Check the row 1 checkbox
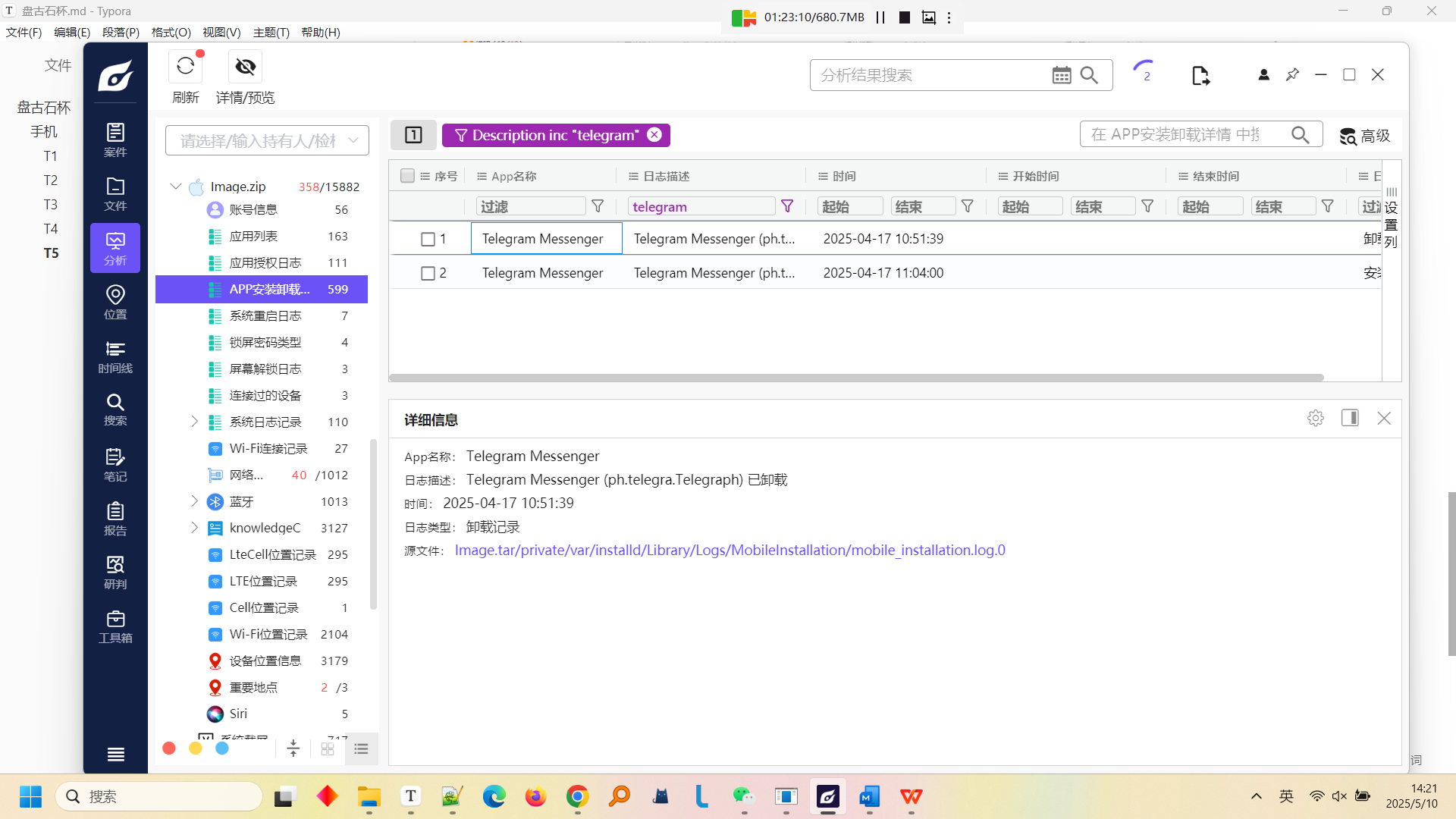The width and height of the screenshot is (1456, 819). (428, 239)
